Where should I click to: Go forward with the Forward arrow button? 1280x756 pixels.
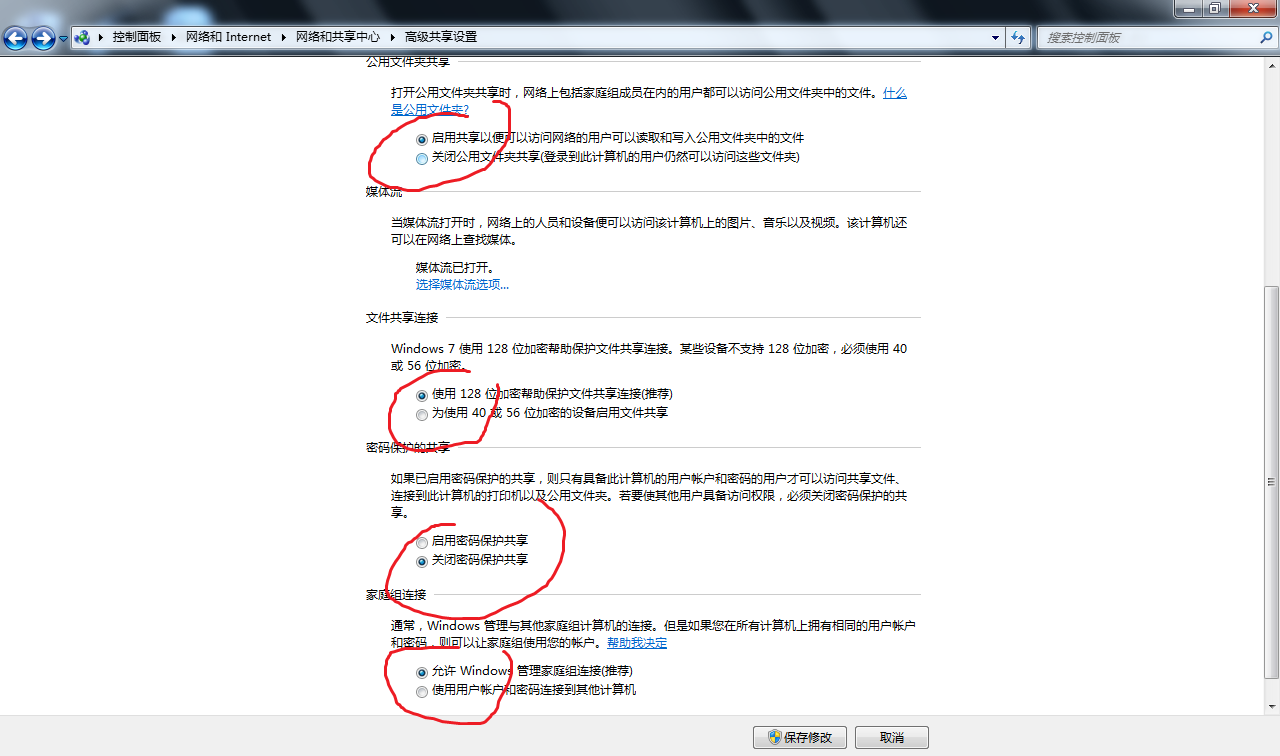coord(43,38)
